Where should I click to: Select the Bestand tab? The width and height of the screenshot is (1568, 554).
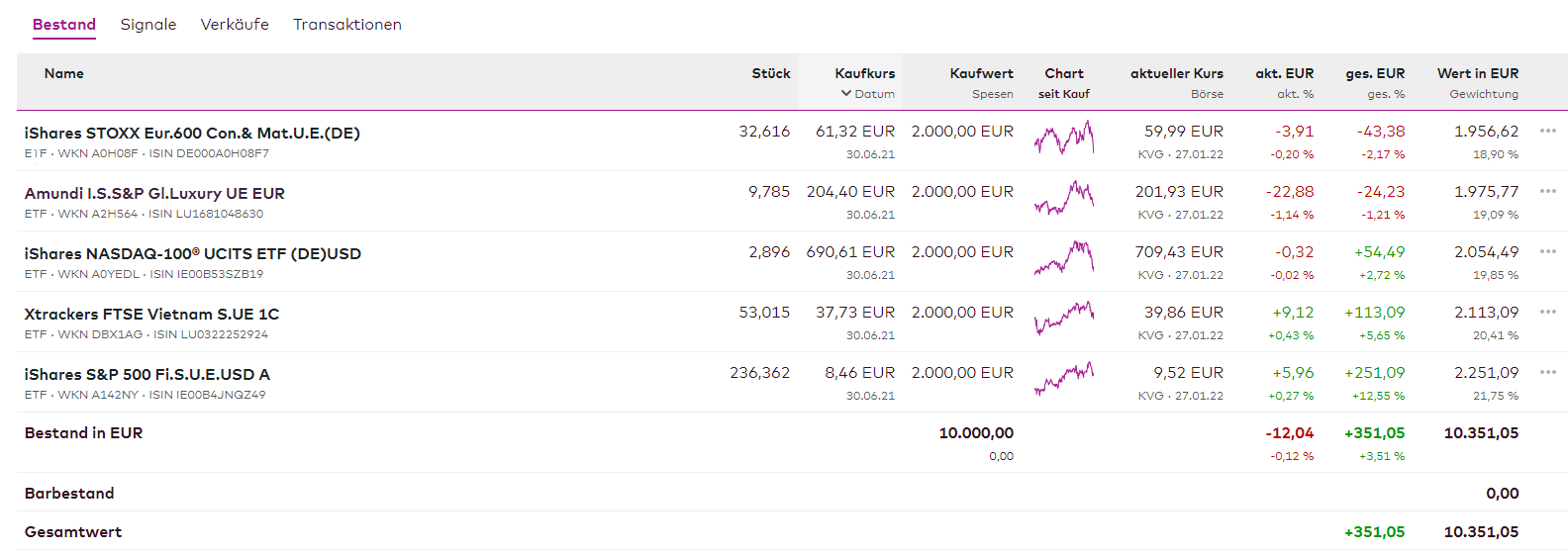click(64, 25)
